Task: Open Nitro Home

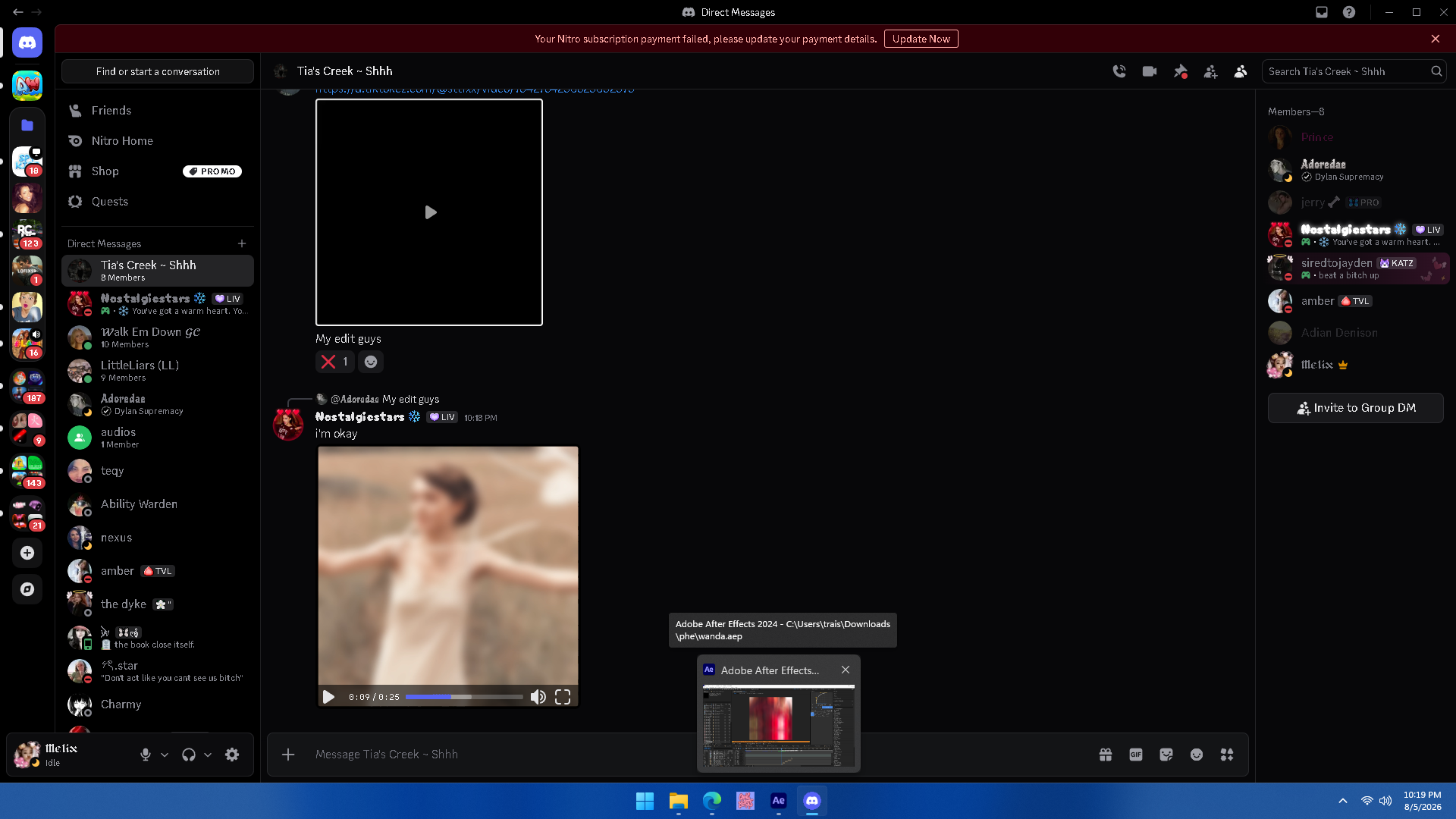Action: (x=158, y=141)
